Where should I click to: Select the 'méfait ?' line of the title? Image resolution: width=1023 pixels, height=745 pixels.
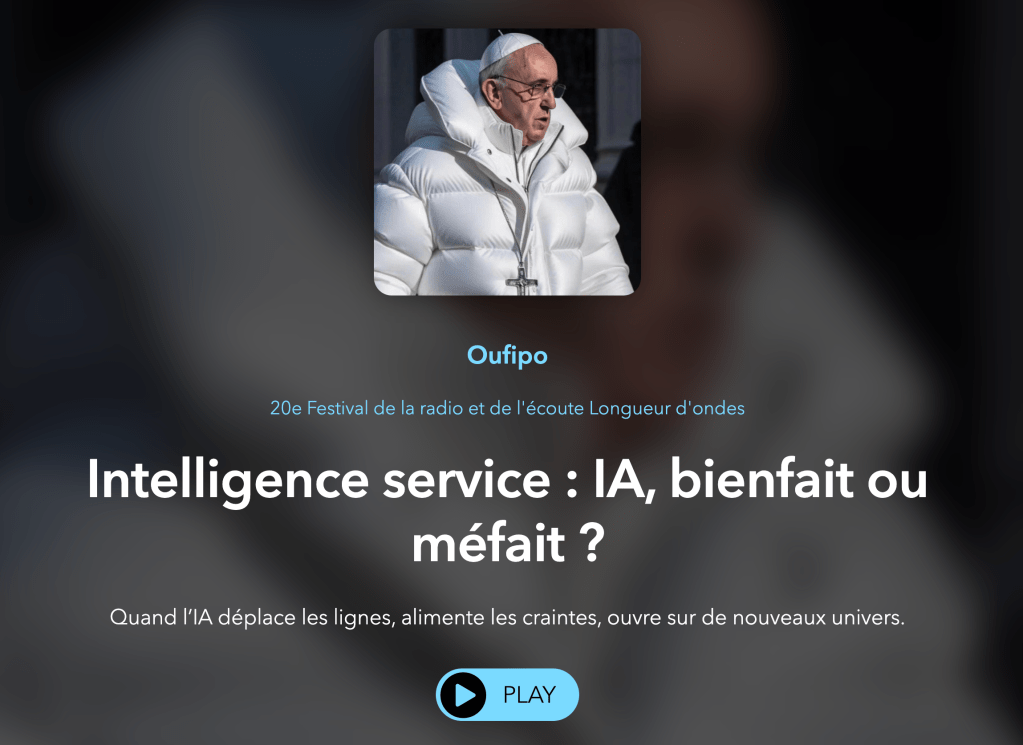pyautogui.click(x=508, y=543)
